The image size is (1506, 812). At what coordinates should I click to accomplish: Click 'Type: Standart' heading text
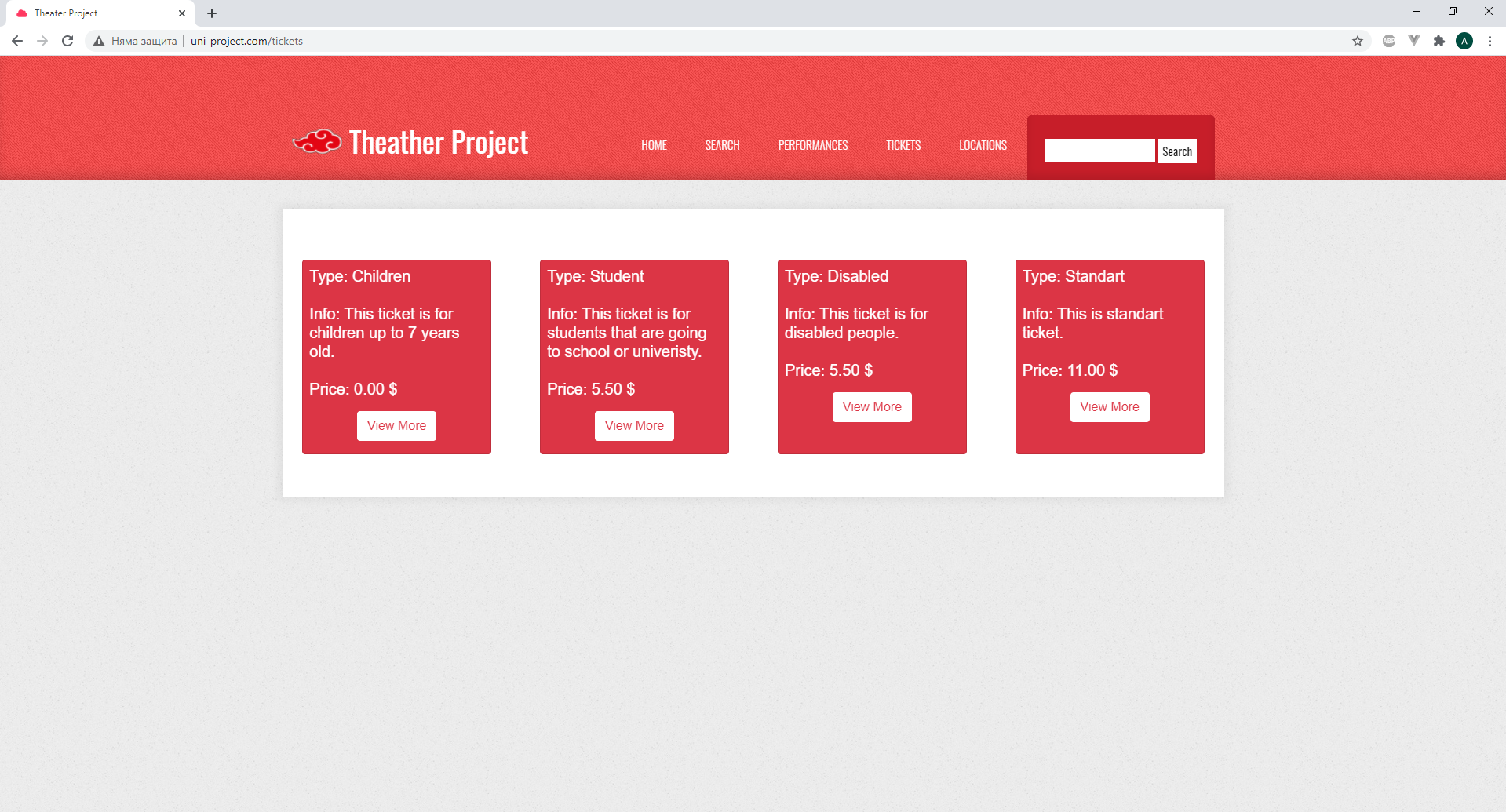(x=1073, y=276)
